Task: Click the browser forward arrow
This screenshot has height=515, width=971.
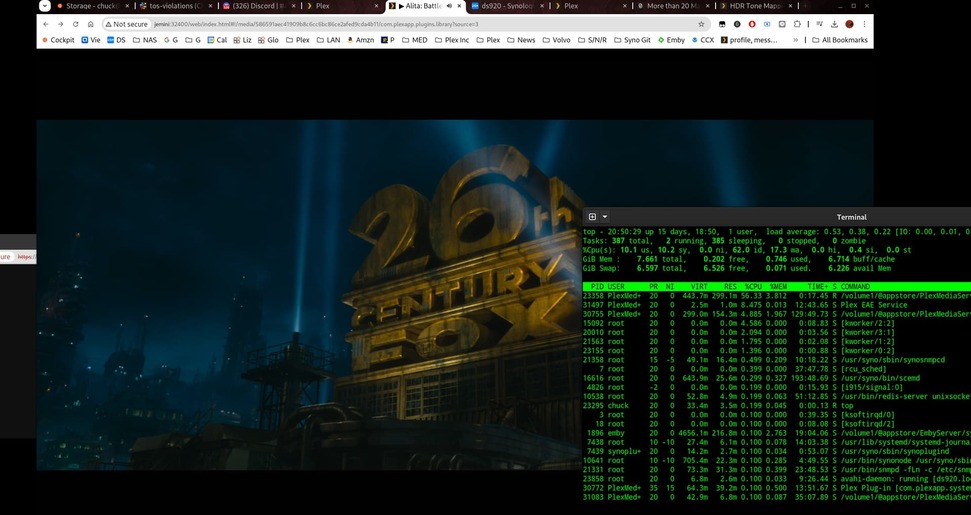Action: (61, 24)
